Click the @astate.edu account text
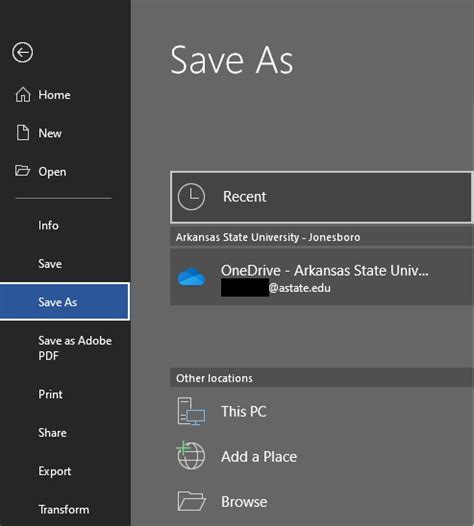The width and height of the screenshot is (474, 526). tap(300, 288)
